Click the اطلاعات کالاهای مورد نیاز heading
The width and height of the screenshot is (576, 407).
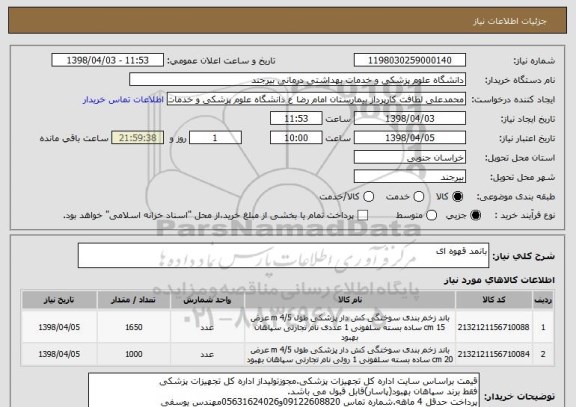[x=499, y=280]
